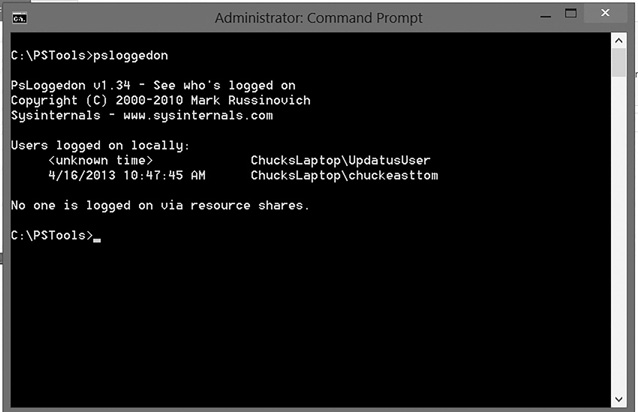This screenshot has width=638, height=412.
Task: Select the ChucksLaptop\UpdatusUser entry
Action: [340, 160]
